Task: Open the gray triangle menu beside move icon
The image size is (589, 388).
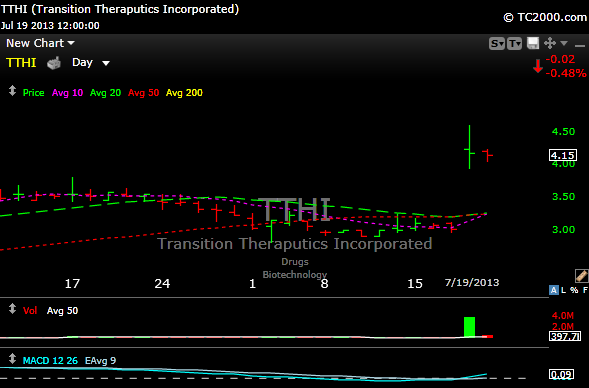Action: click(564, 44)
